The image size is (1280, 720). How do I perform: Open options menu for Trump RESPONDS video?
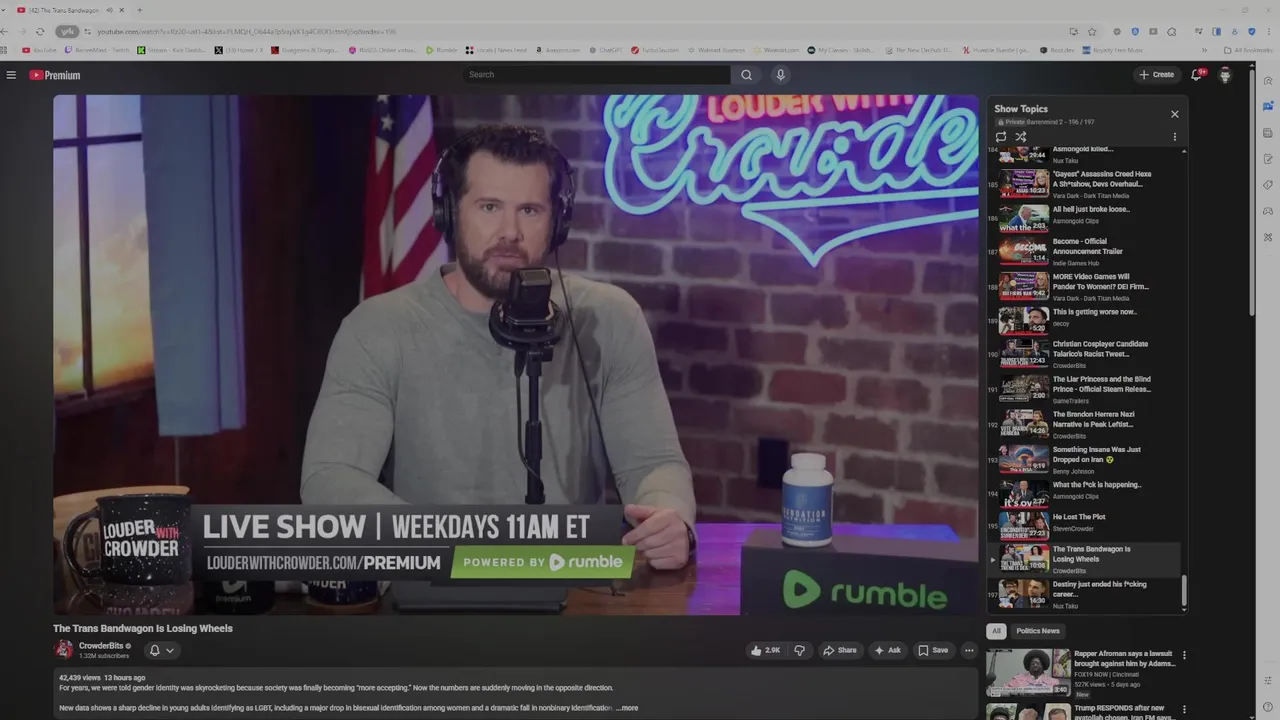click(x=1184, y=710)
